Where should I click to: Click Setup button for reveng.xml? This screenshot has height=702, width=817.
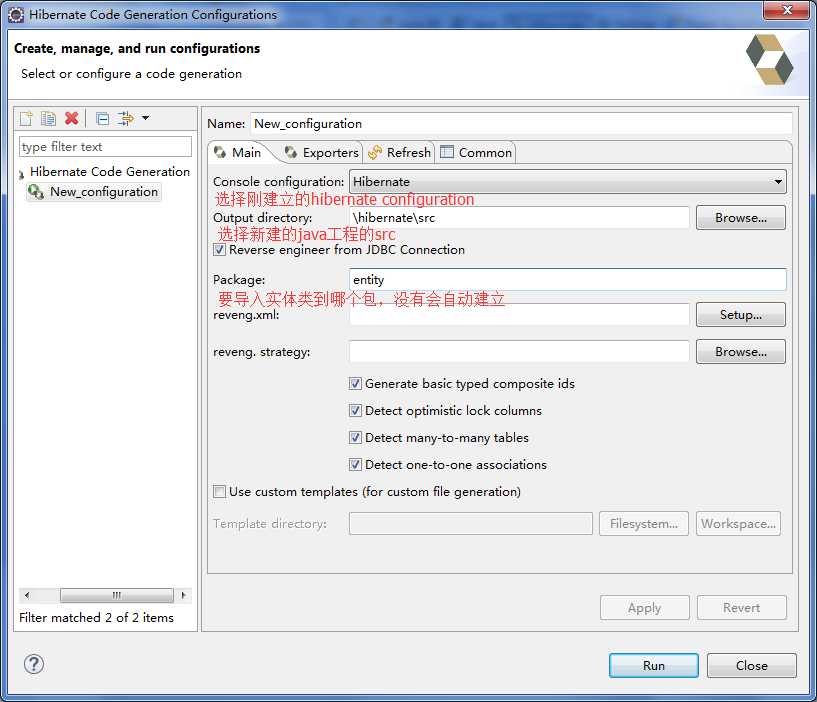click(740, 315)
